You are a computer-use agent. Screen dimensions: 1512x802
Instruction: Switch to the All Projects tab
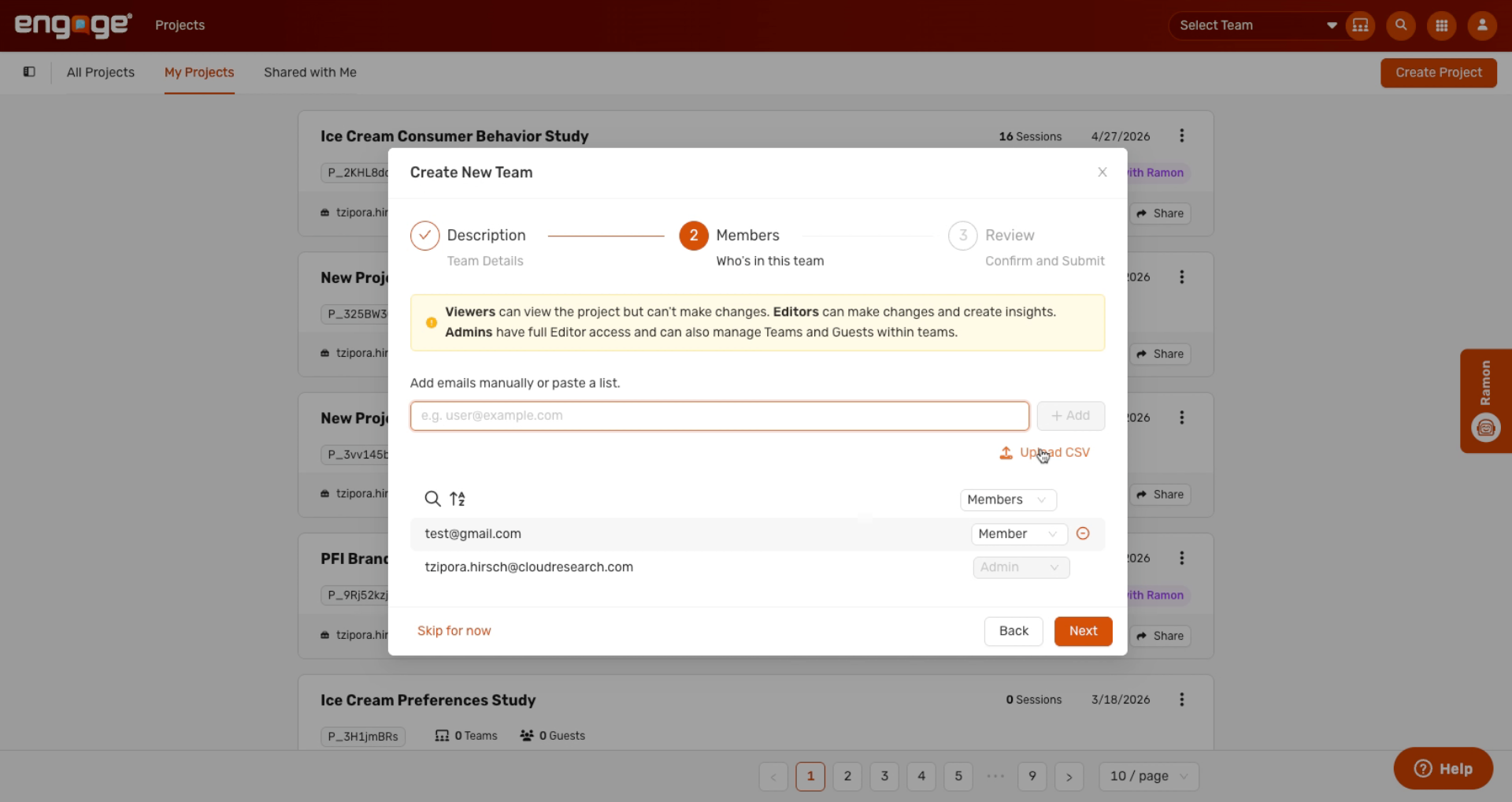(101, 72)
